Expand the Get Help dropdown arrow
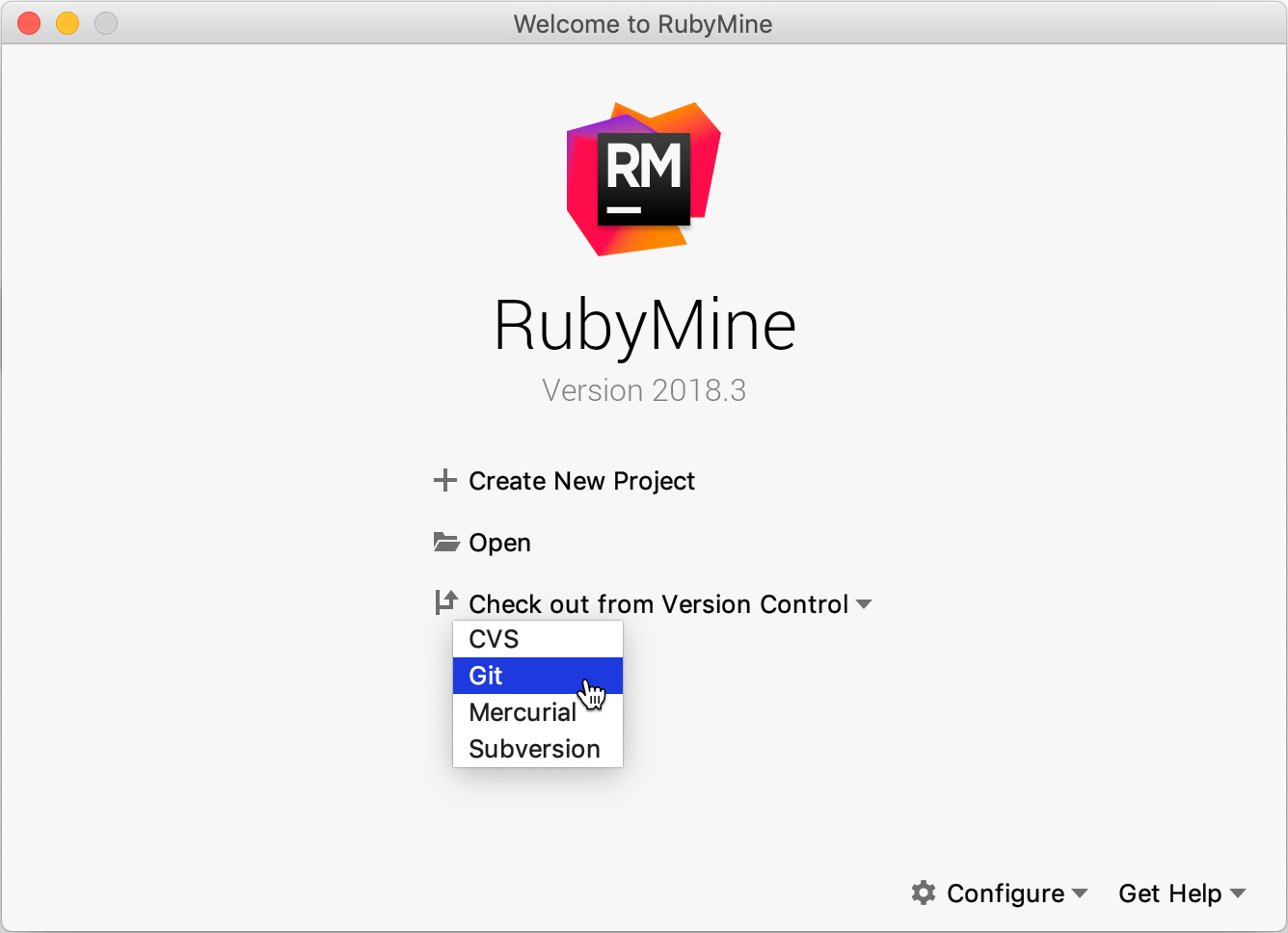1288x933 pixels. pos(1238,893)
